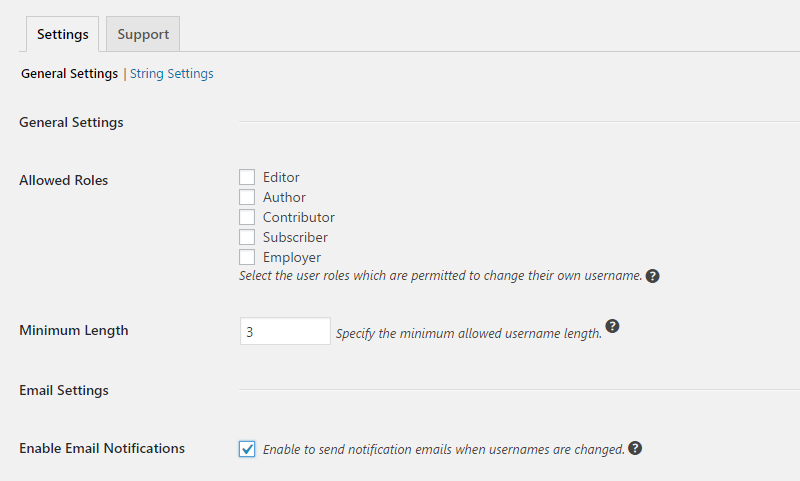Open help tooltip for Allowed Roles description

coord(652,276)
